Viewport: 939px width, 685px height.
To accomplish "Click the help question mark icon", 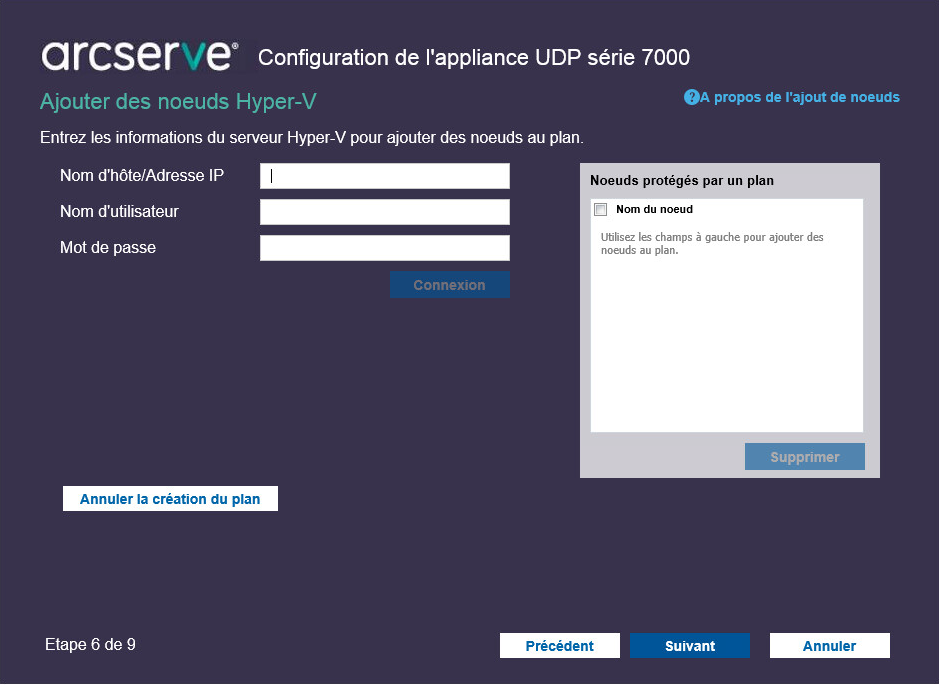I will [691, 97].
